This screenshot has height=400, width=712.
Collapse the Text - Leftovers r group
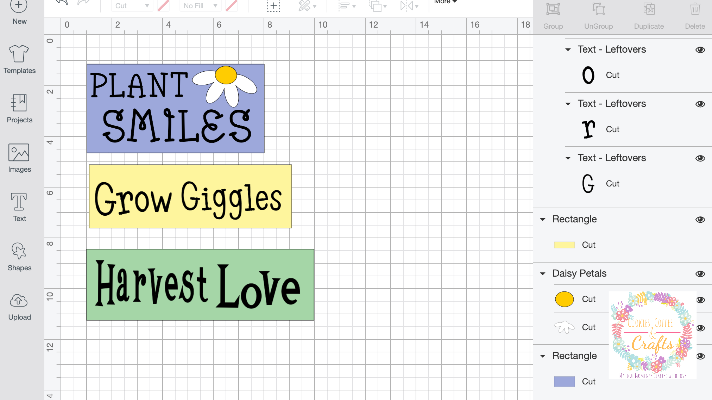click(568, 104)
